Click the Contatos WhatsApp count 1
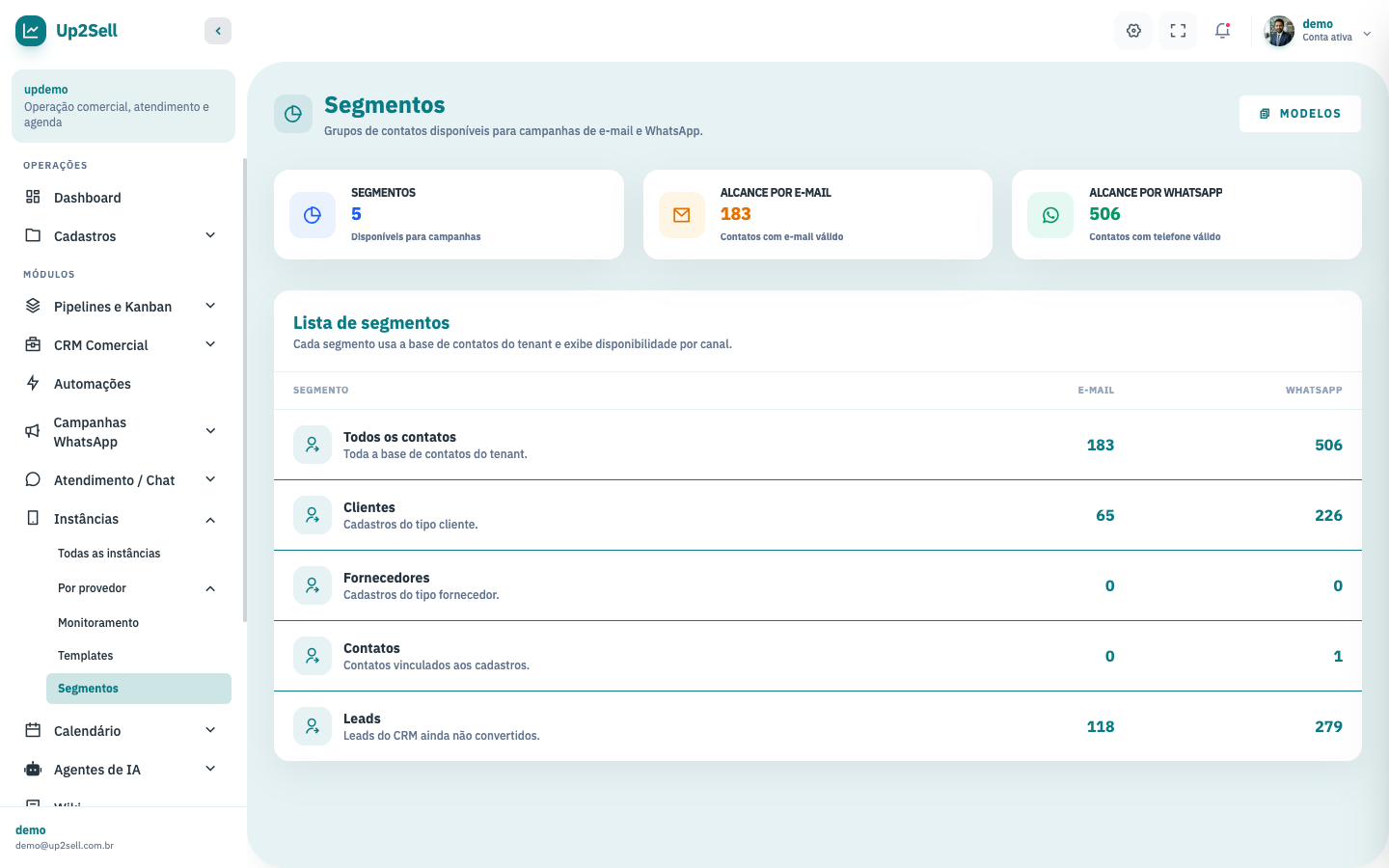1389x868 pixels. click(1338, 656)
